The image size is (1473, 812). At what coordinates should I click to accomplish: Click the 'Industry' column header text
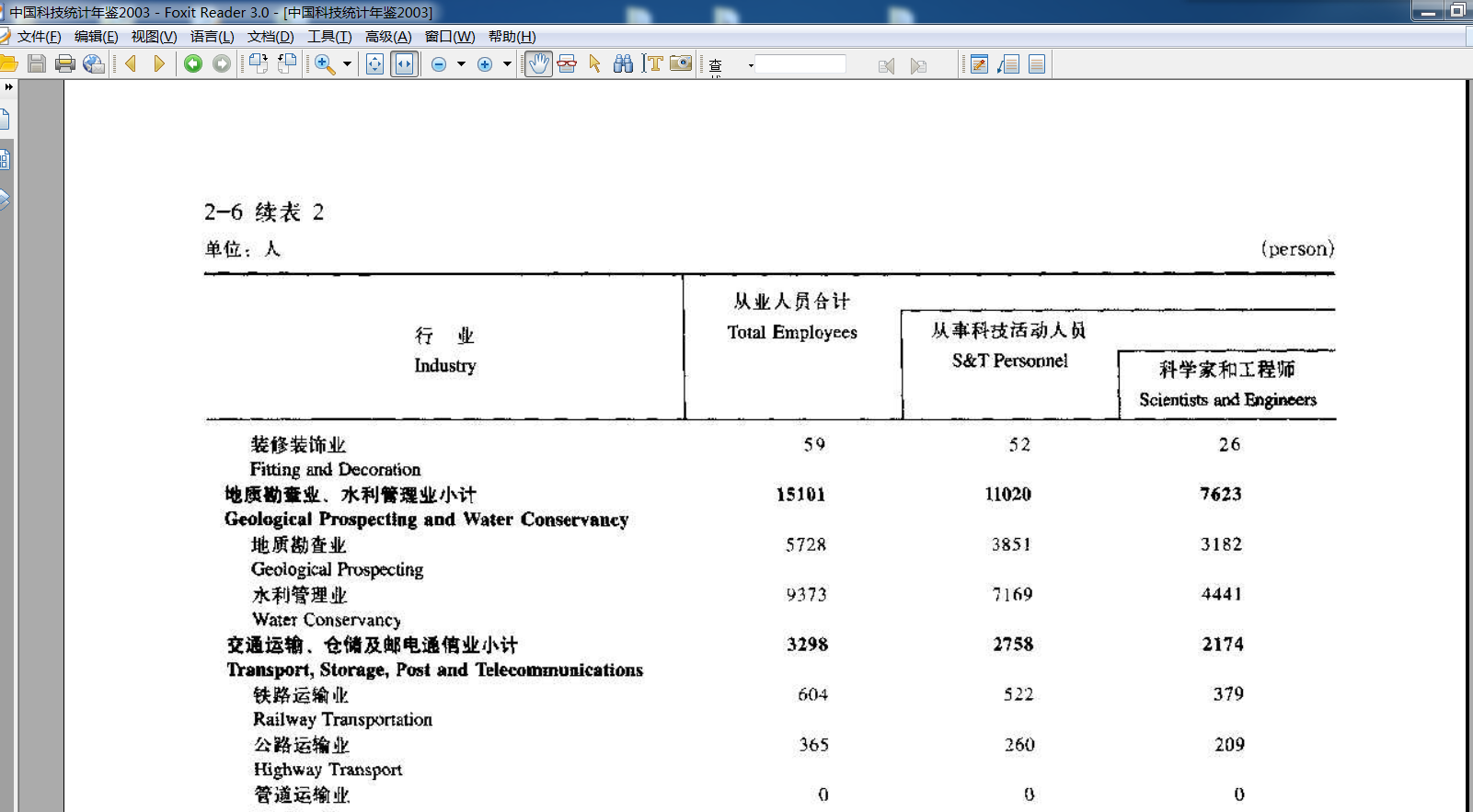click(x=445, y=365)
